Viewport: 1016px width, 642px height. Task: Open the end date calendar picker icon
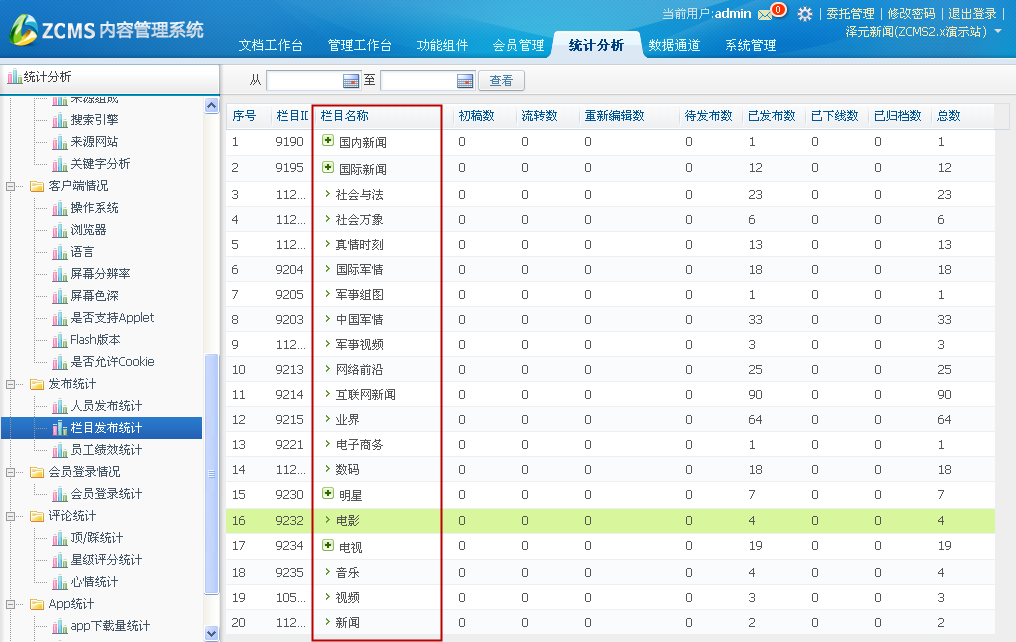point(465,81)
